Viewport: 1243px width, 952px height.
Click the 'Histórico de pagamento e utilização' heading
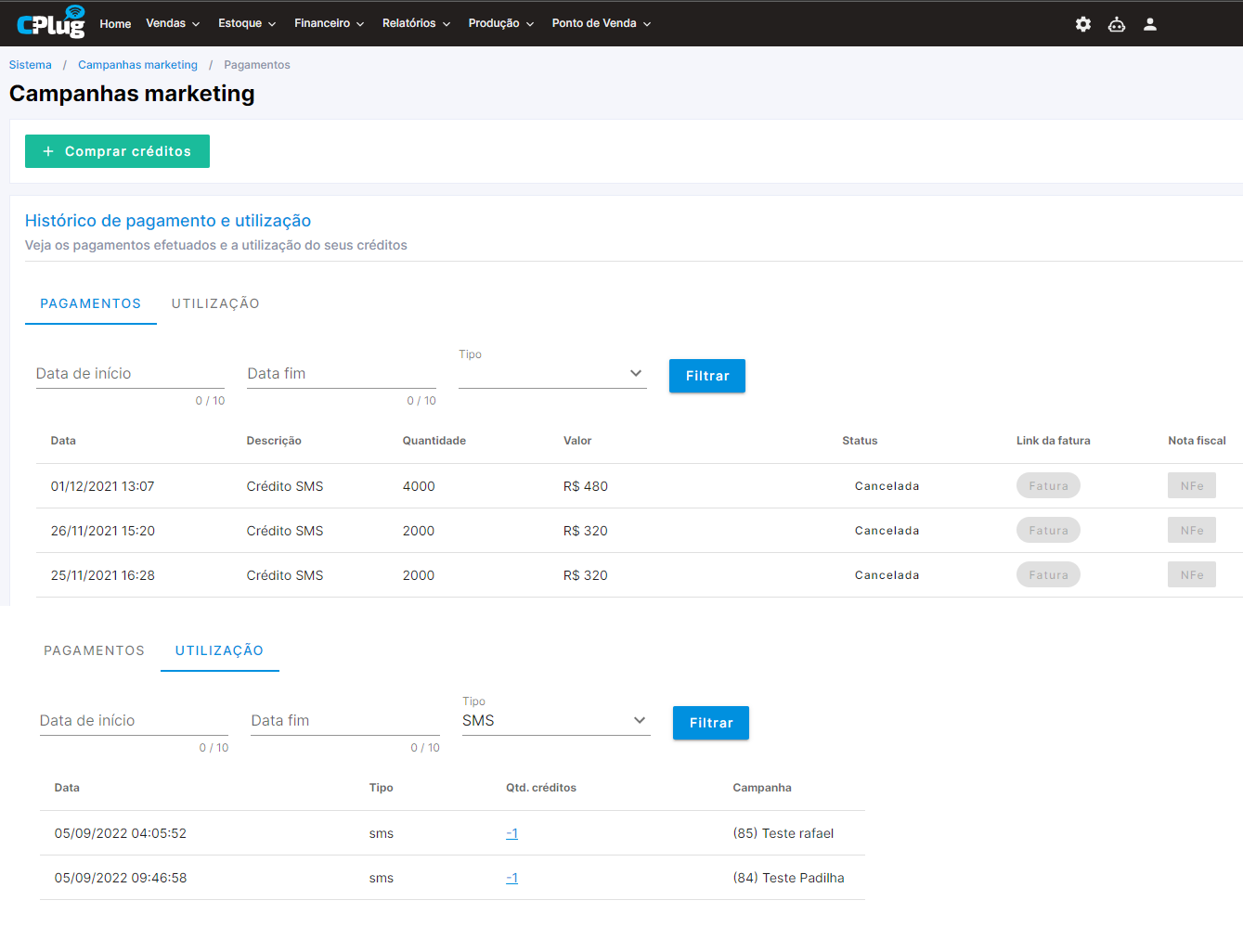(x=168, y=221)
